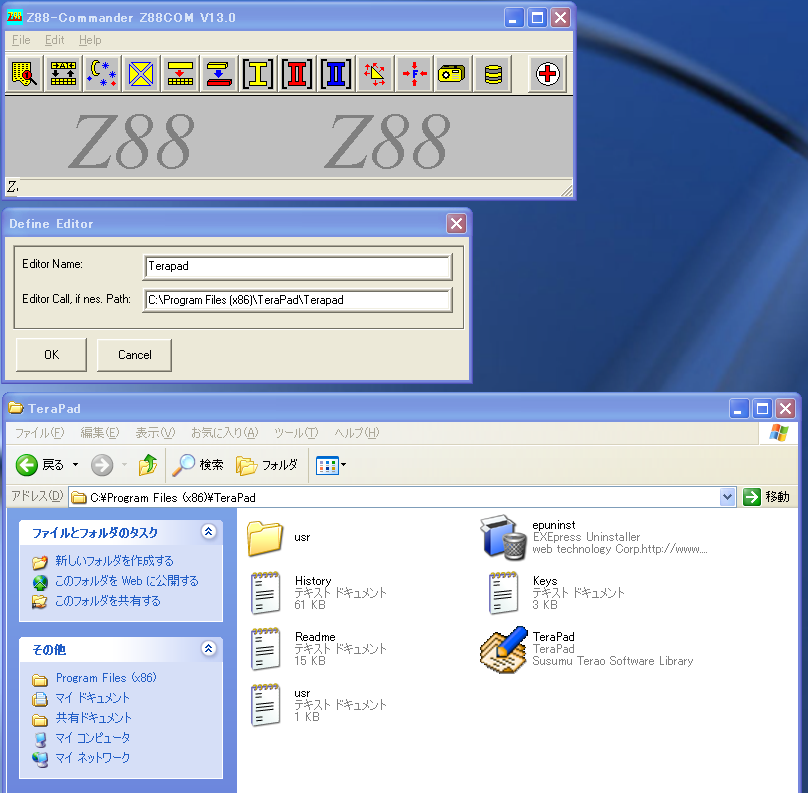Open 編集(E) menu in explorer window

[x=99, y=433]
